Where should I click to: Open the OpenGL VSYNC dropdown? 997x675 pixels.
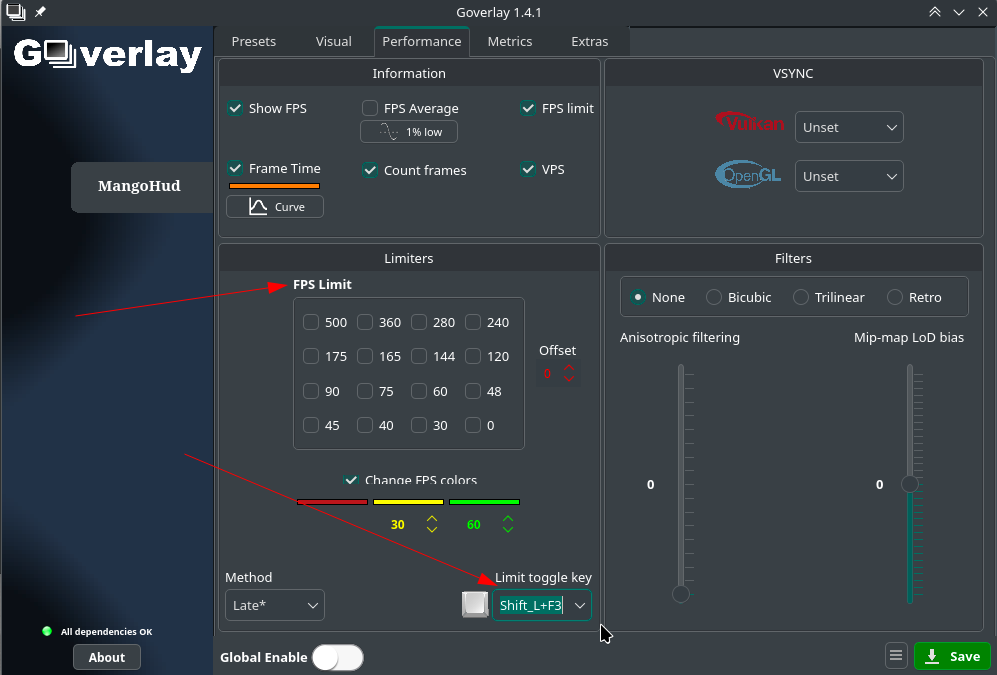849,176
